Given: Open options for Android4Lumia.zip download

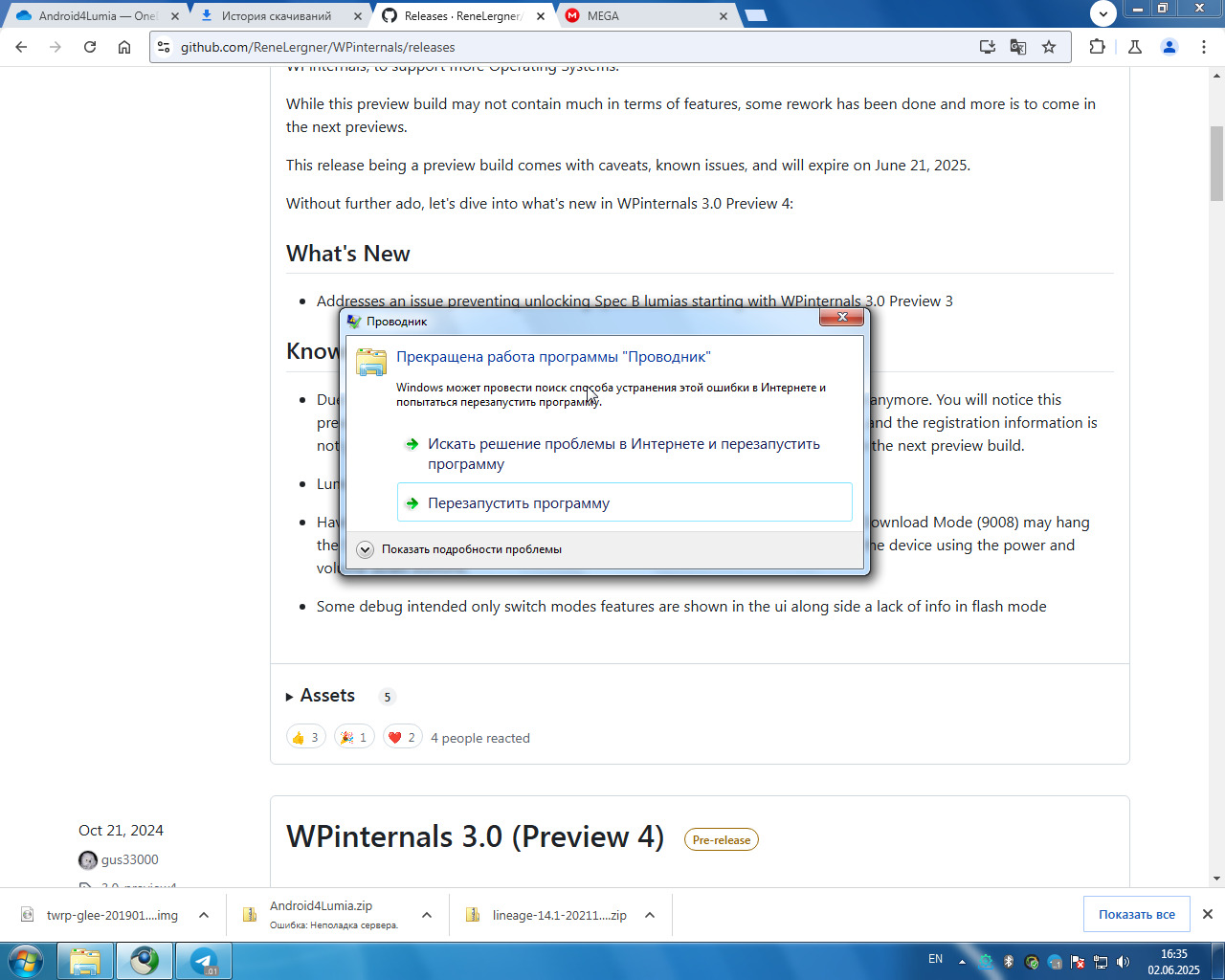Looking at the screenshot, I should click(427, 915).
